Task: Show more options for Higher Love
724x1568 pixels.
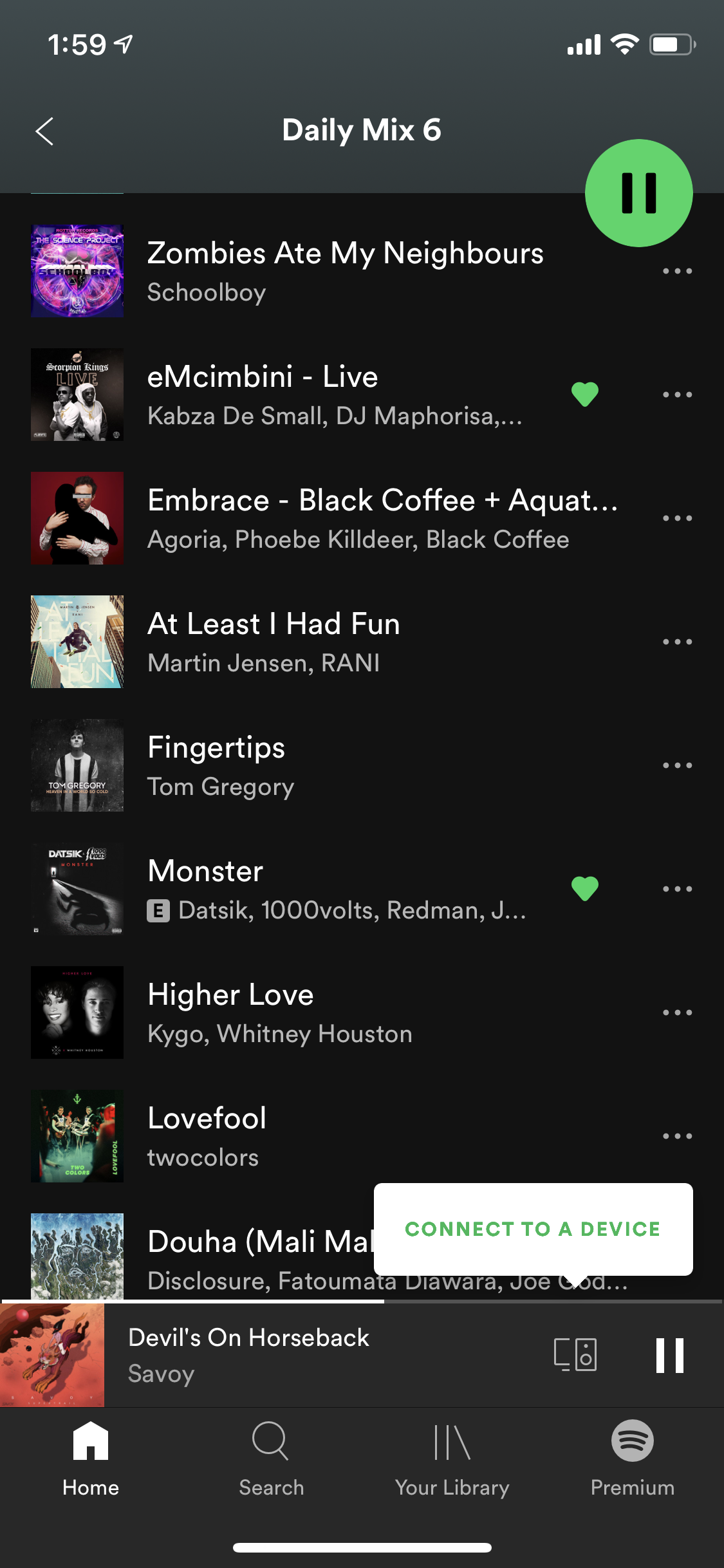Action: [678, 1013]
